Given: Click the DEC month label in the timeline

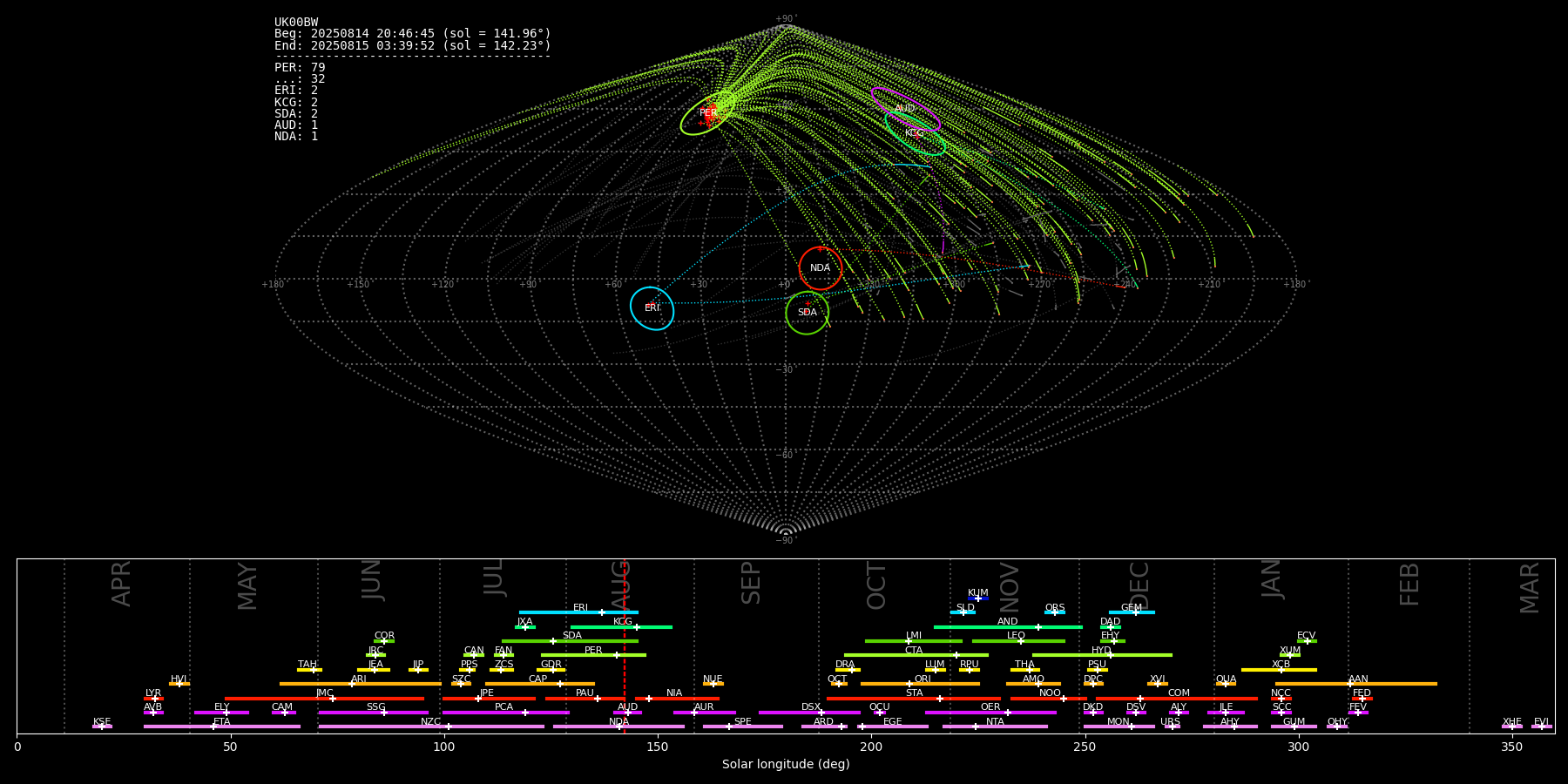Looking at the screenshot, I should pos(1139,585).
